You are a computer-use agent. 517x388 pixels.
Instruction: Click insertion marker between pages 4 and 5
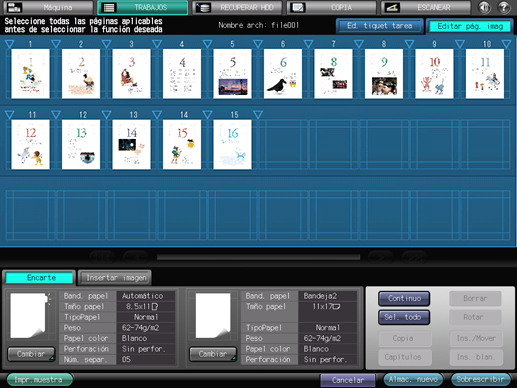[207, 44]
